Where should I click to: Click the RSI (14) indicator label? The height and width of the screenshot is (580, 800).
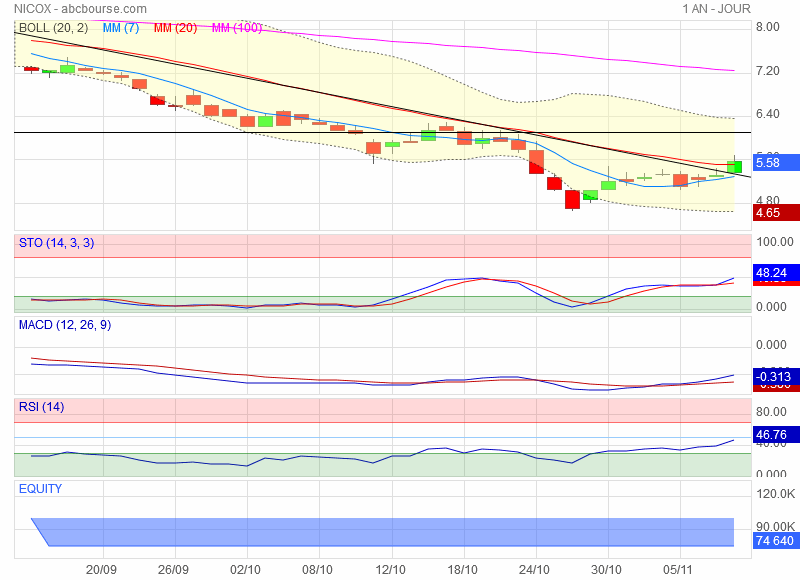(x=41, y=407)
